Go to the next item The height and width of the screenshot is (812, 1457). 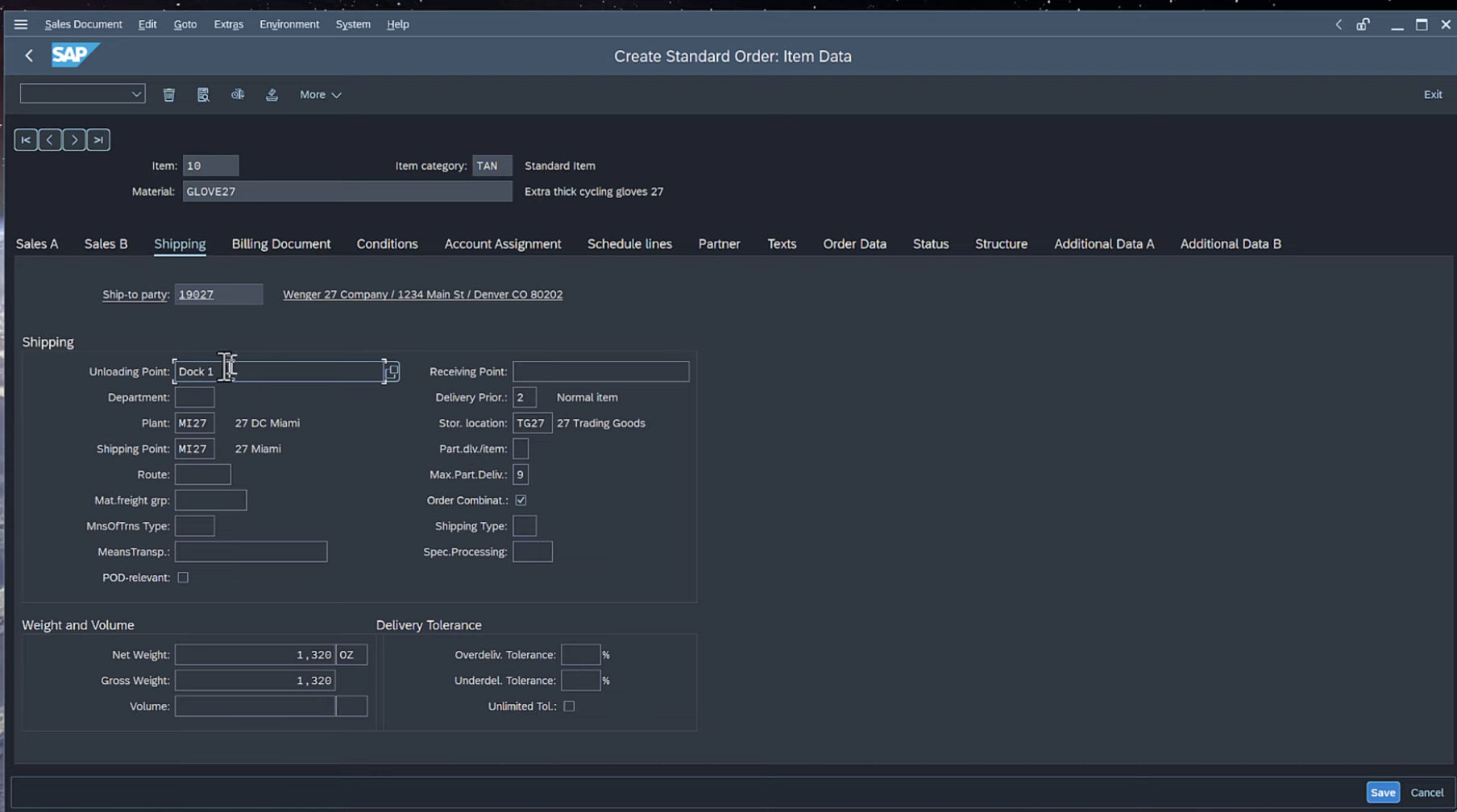click(x=74, y=140)
